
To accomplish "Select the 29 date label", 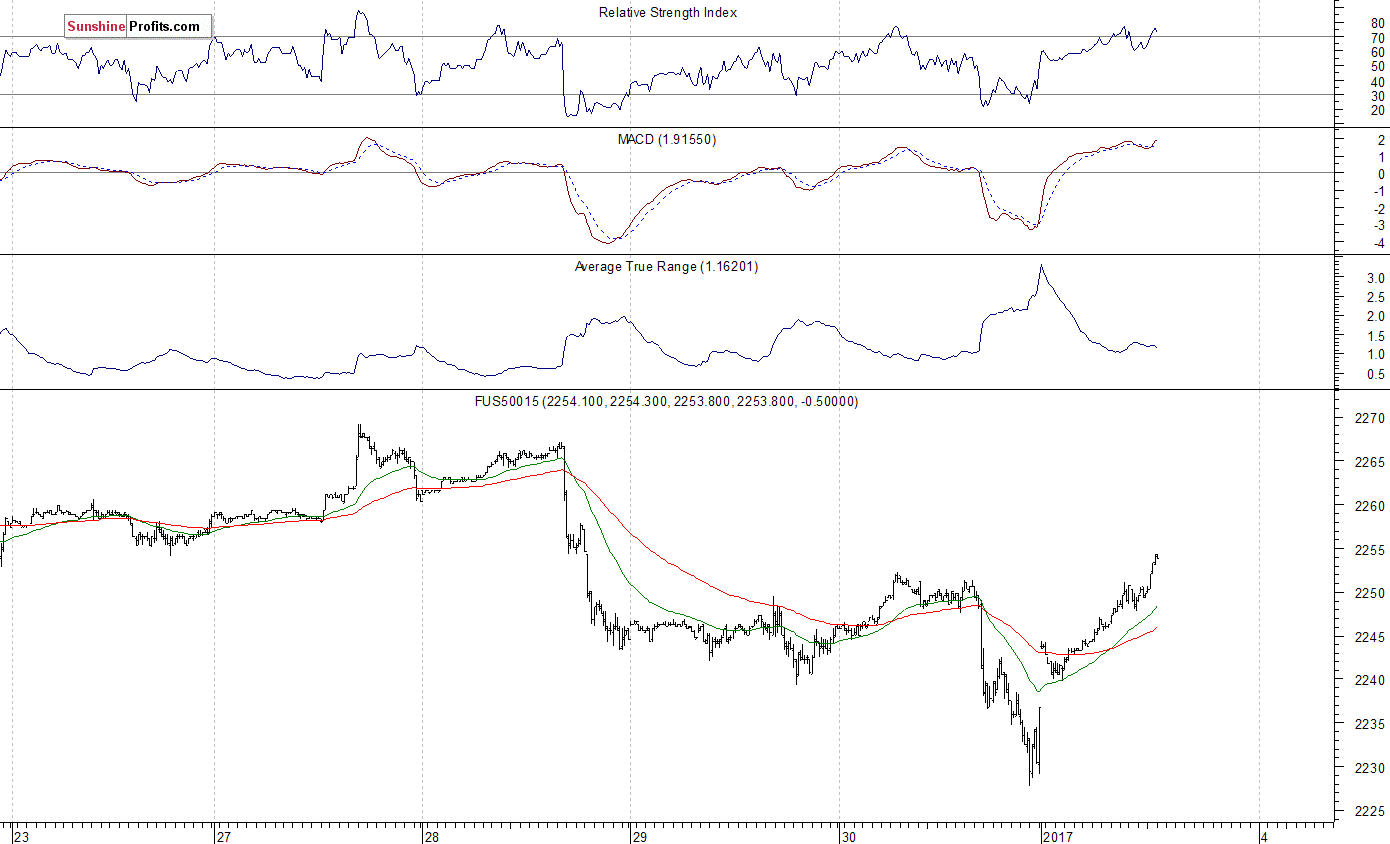I will (640, 836).
